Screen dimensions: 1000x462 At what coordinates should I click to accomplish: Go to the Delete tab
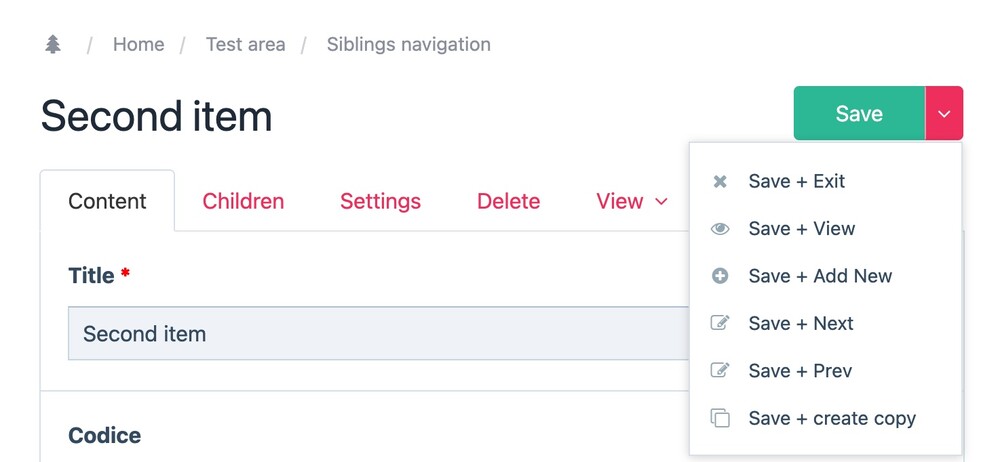click(x=508, y=201)
